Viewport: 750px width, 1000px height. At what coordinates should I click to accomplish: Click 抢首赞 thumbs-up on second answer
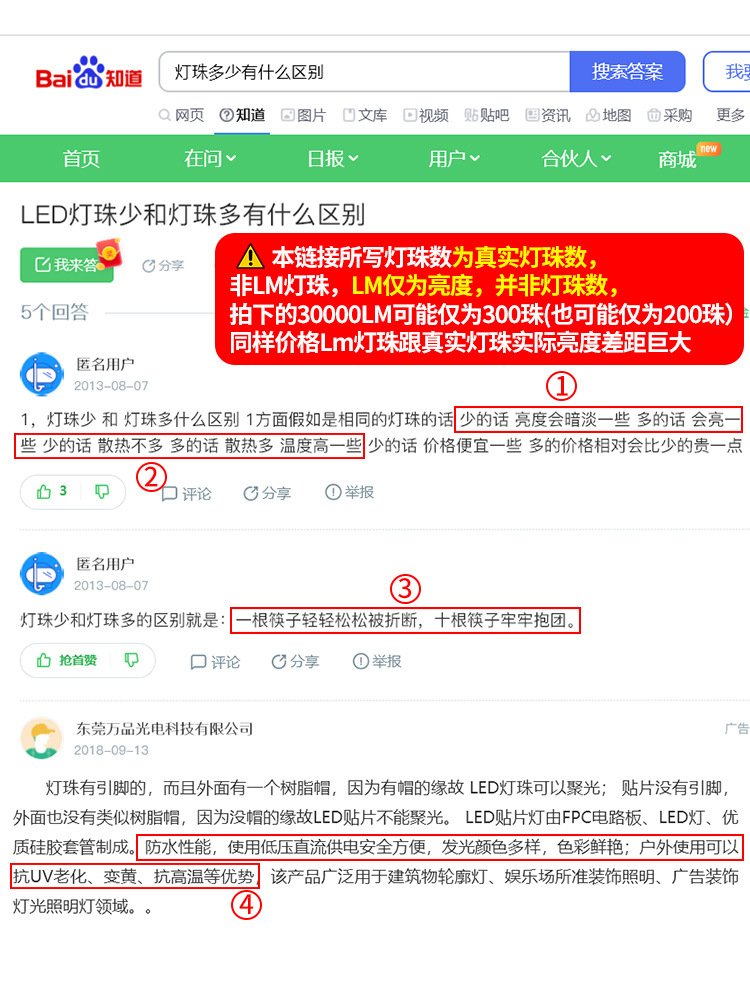coord(67,660)
